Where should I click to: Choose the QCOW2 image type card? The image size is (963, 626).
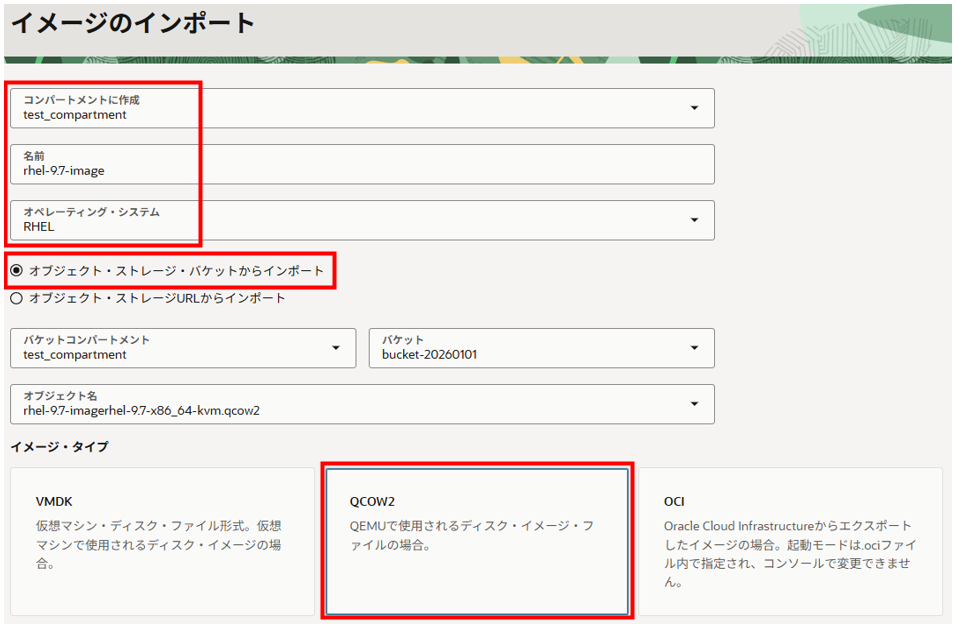477,541
